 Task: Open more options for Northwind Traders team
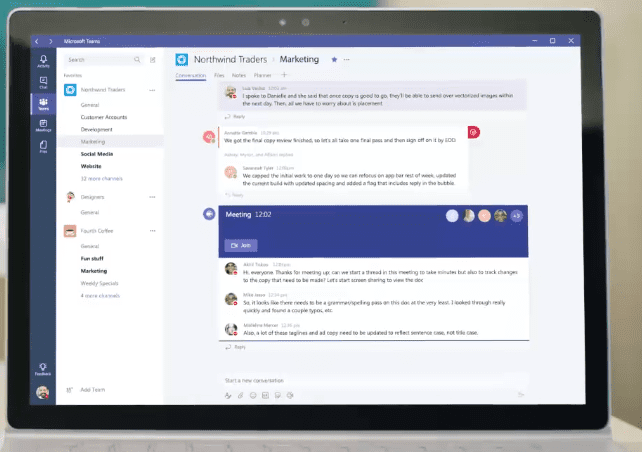pos(152,90)
